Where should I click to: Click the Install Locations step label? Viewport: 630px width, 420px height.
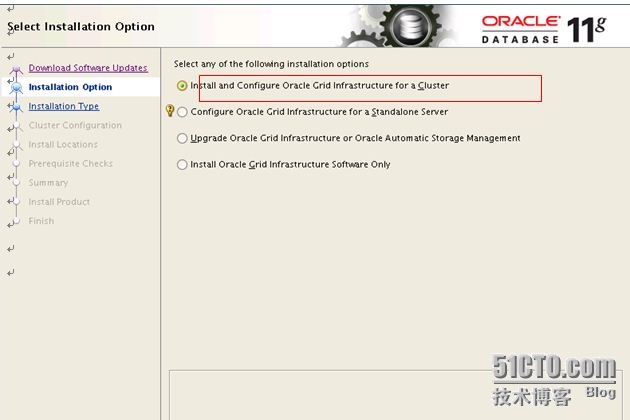[x=63, y=144]
